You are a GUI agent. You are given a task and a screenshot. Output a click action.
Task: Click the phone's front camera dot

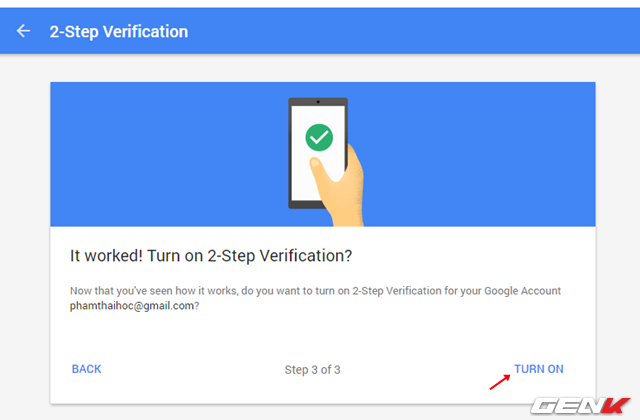[x=318, y=102]
